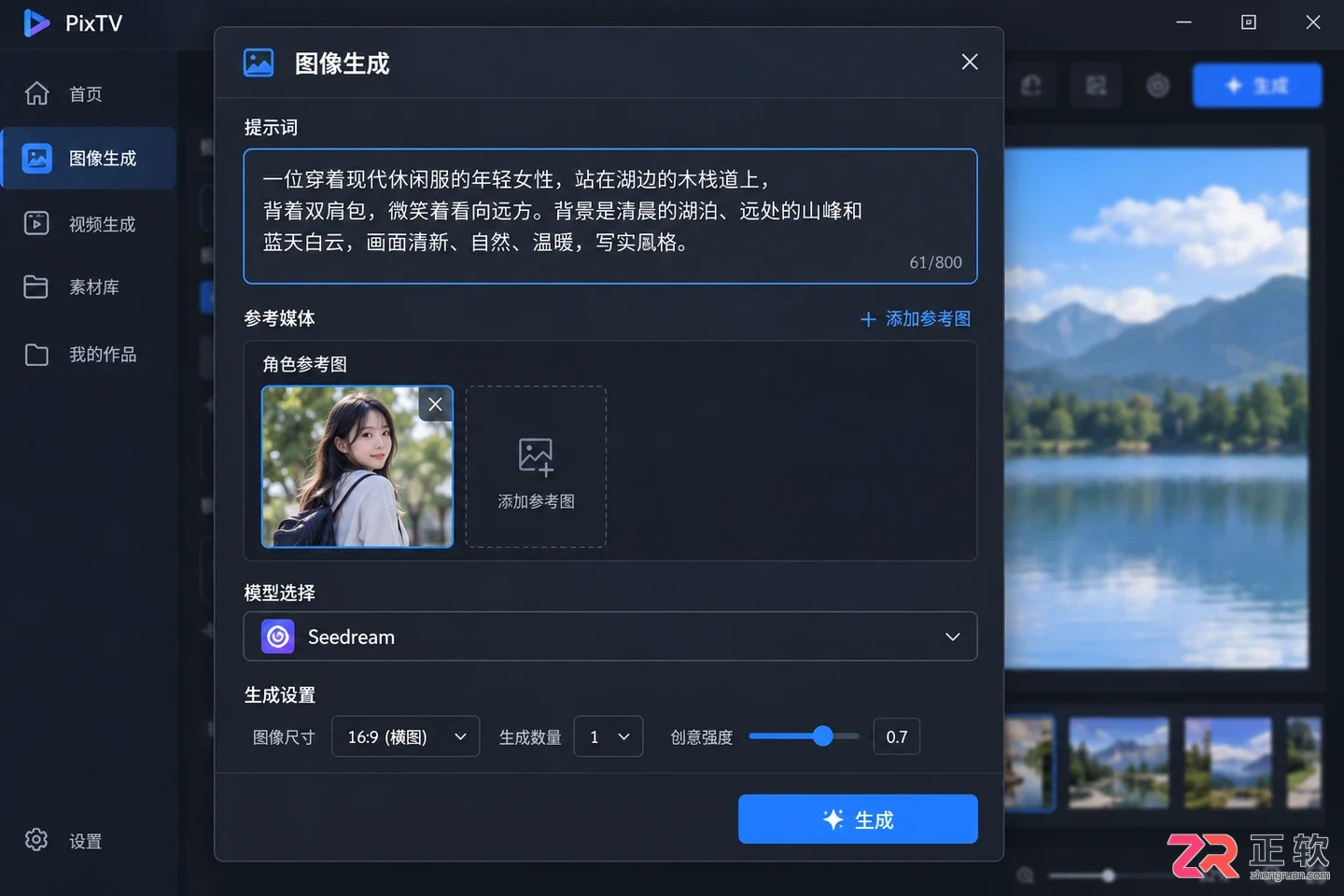Adjust the 创意强度 slider handle
1344x896 pixels.
tap(822, 736)
